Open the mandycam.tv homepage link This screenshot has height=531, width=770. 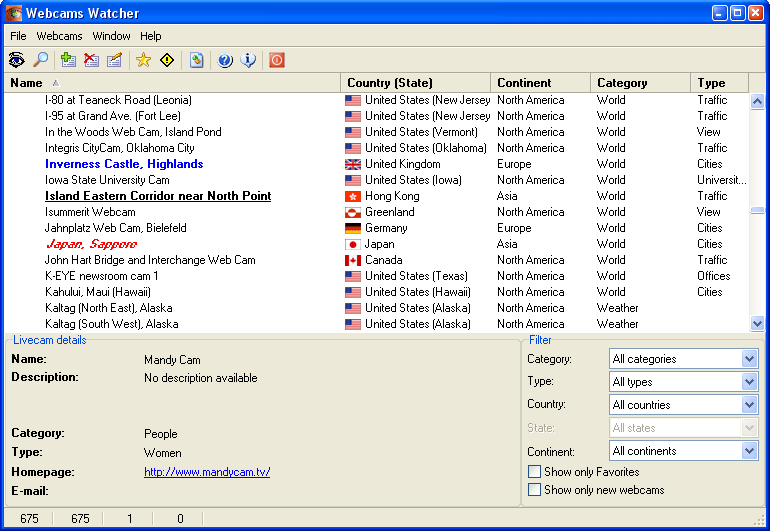[207, 472]
